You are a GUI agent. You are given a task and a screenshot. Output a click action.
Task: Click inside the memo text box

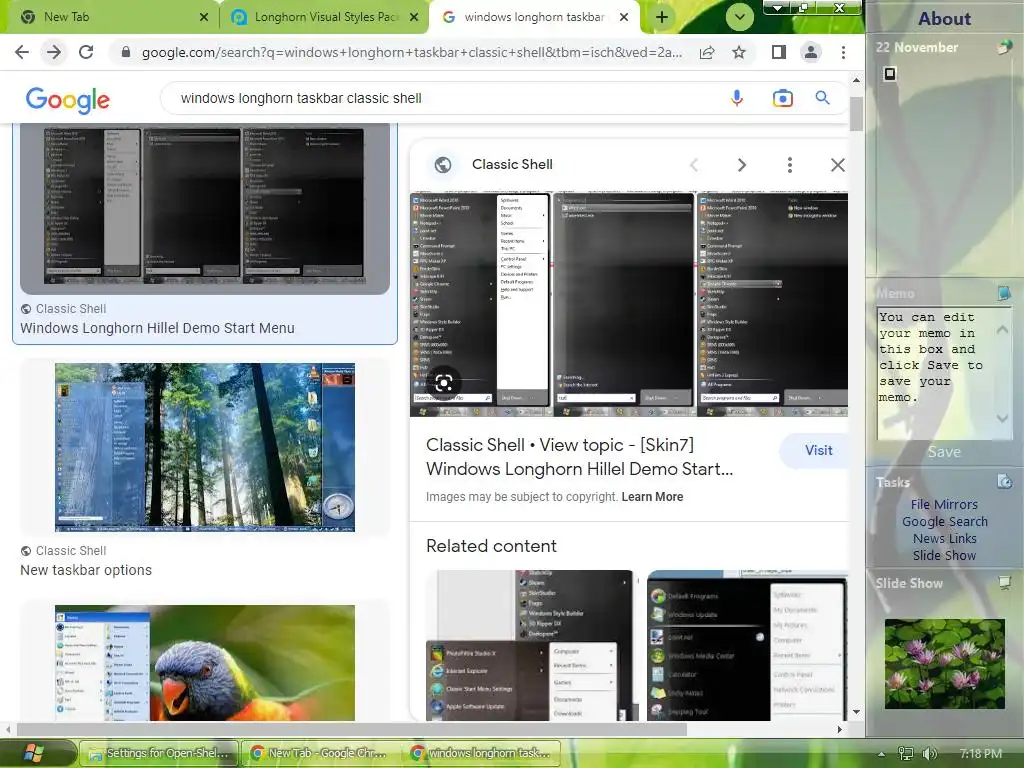936,372
